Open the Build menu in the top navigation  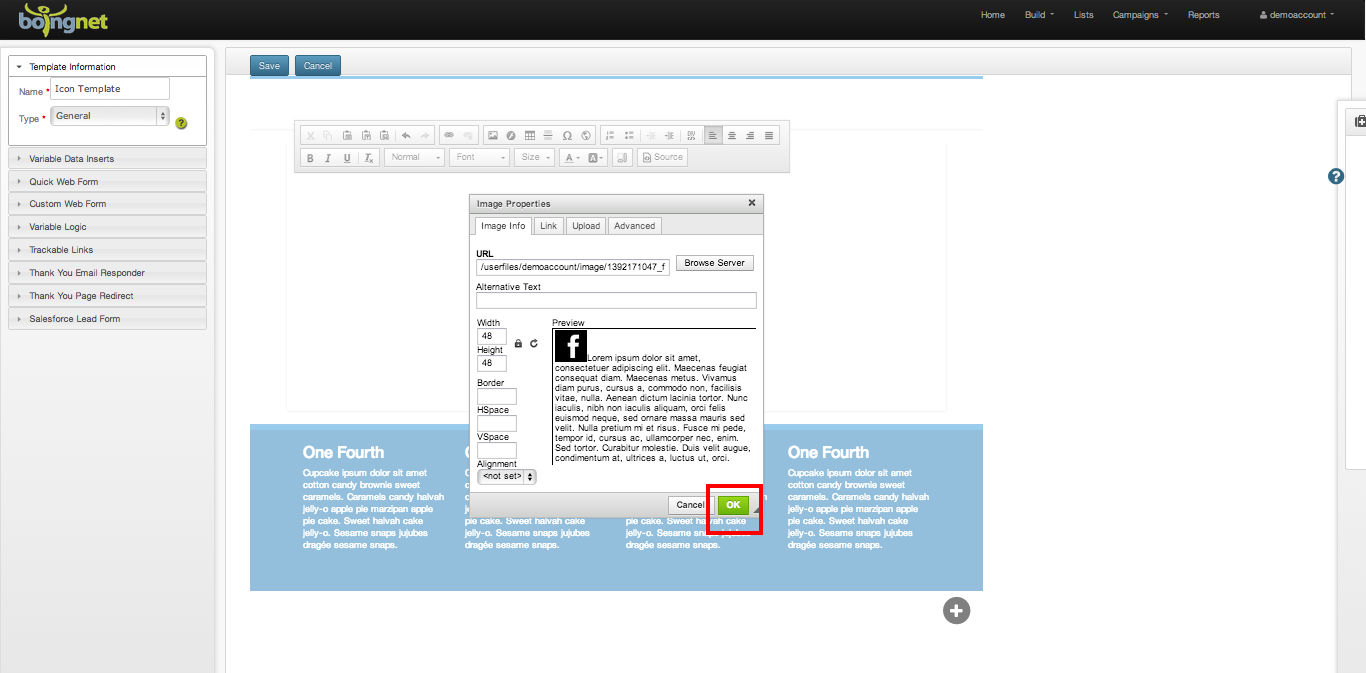tap(1039, 15)
